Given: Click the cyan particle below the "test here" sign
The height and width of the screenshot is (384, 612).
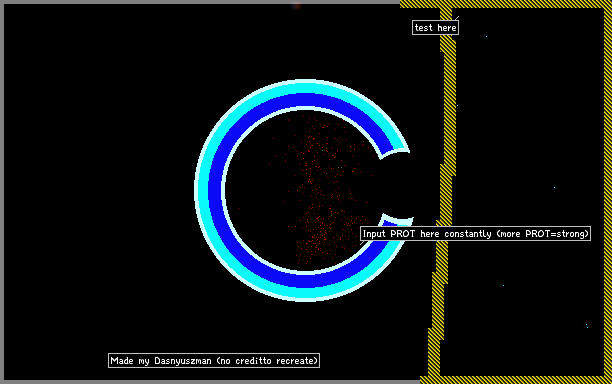Looking at the screenshot, I should point(486,36).
